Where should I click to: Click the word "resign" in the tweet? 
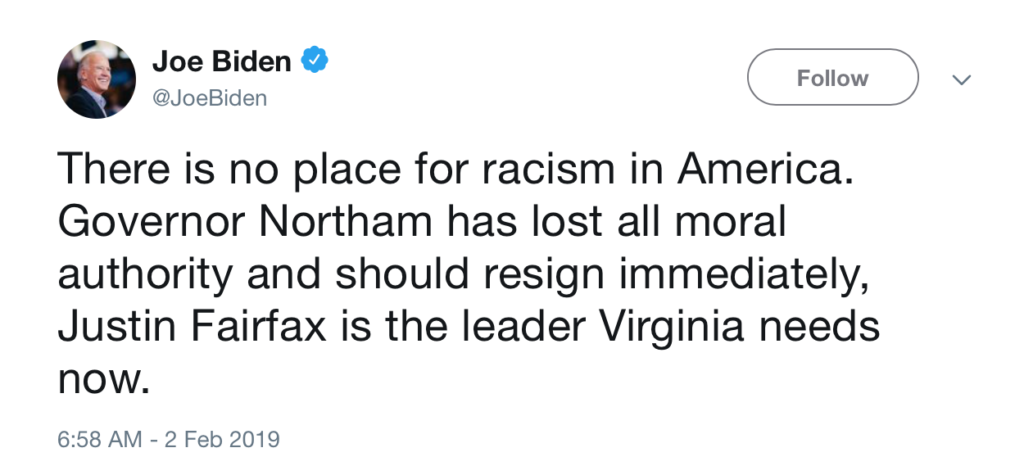click(543, 276)
